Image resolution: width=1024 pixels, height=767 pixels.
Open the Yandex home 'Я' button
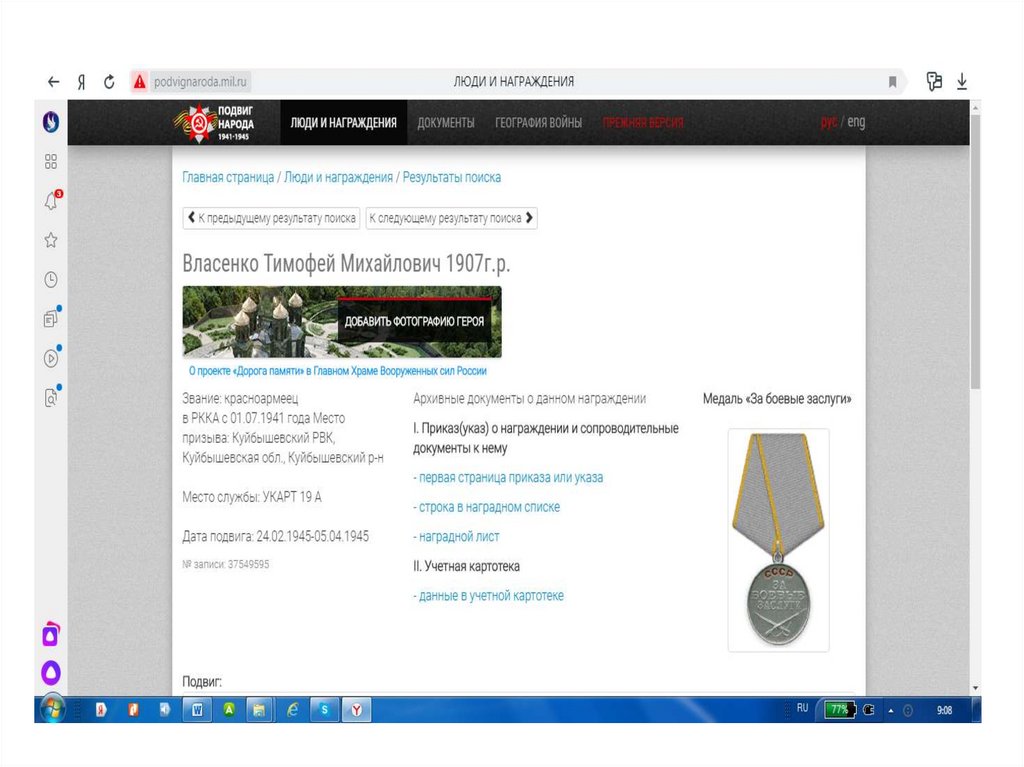click(81, 82)
